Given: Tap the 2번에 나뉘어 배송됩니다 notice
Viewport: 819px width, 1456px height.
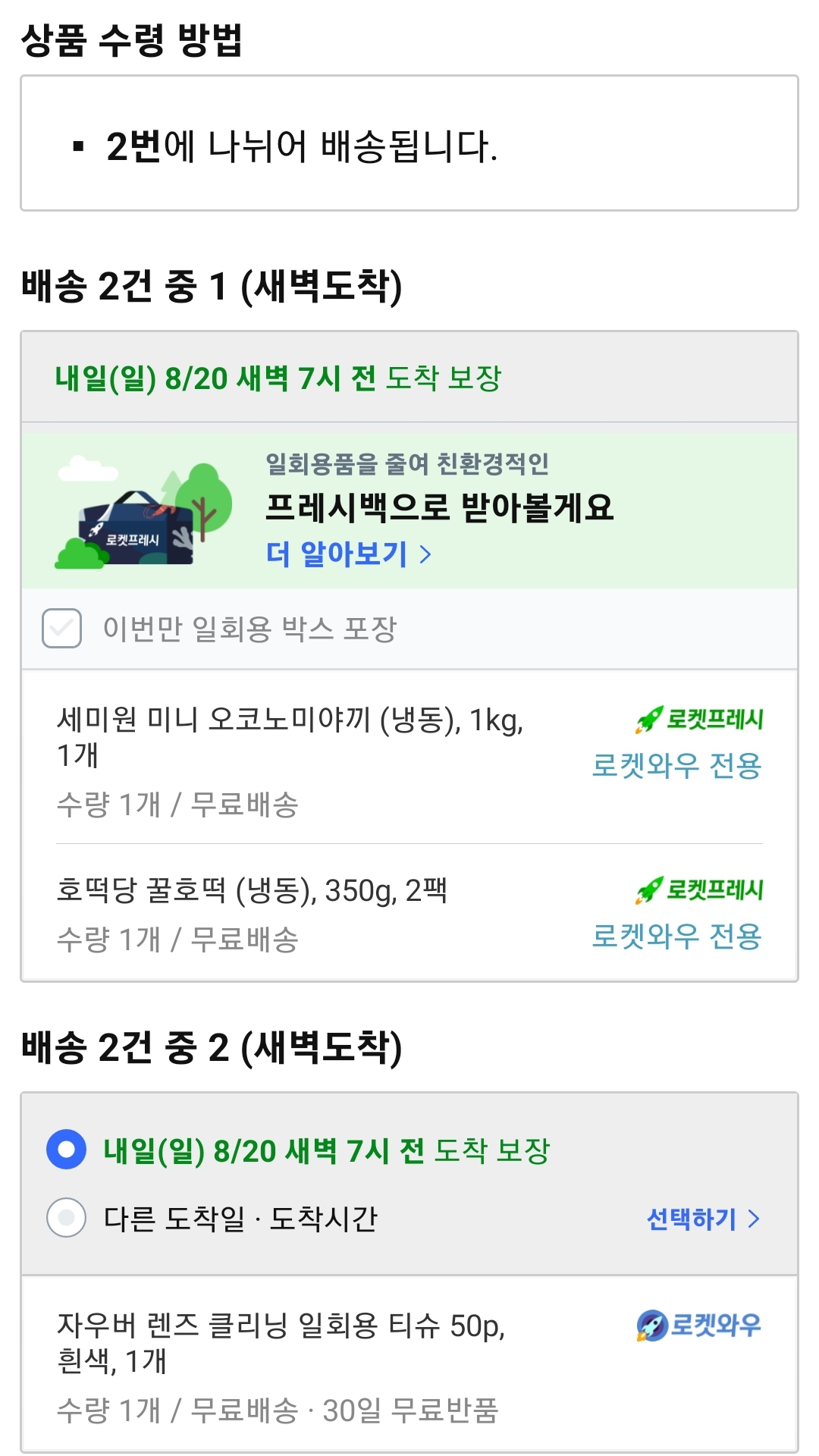Looking at the screenshot, I should pos(302,146).
